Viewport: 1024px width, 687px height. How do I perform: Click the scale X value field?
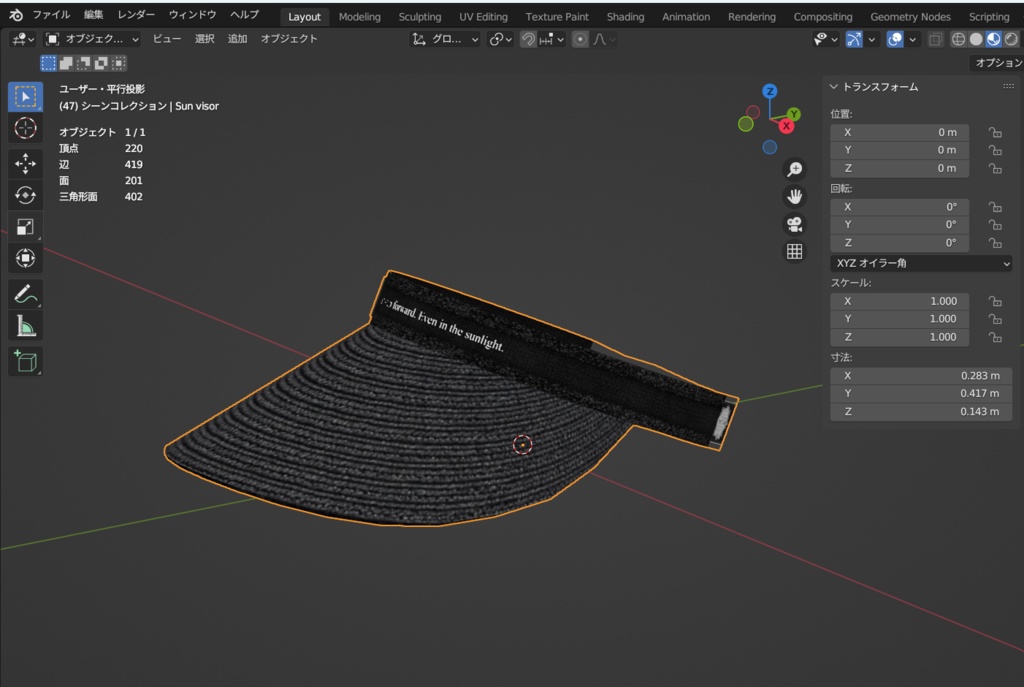(x=899, y=301)
